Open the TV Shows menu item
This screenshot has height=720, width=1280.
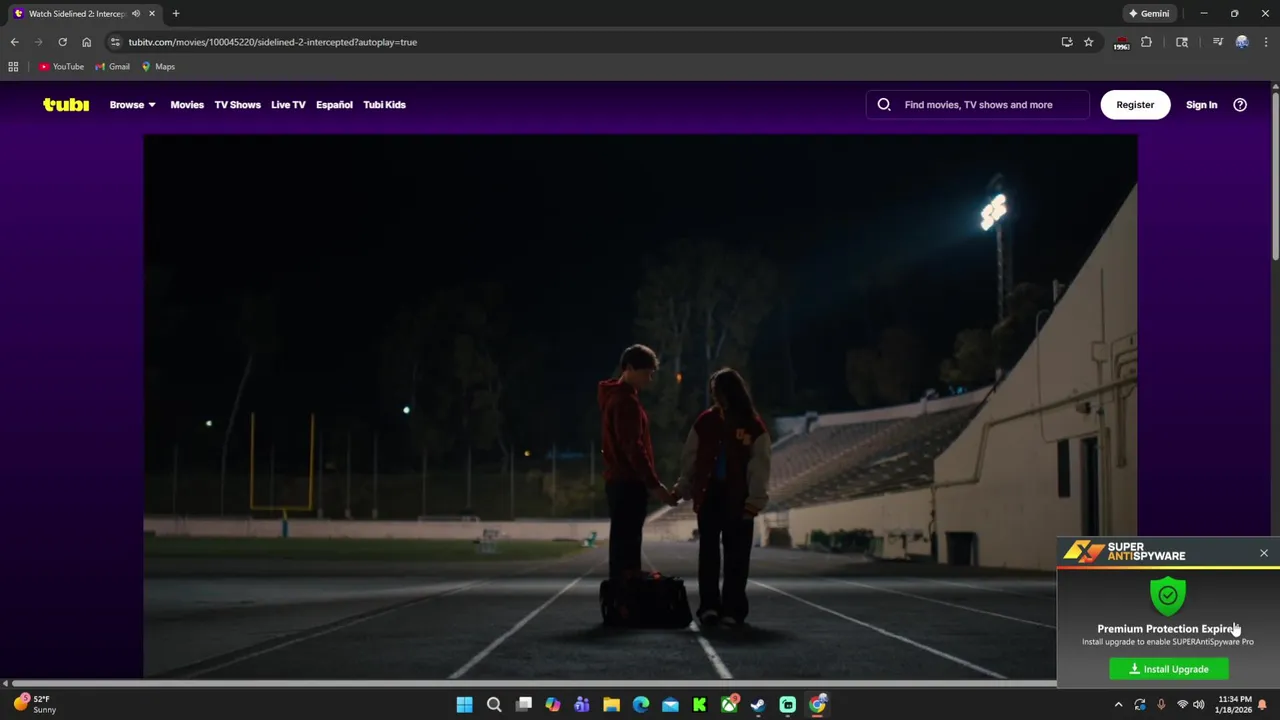click(x=237, y=104)
